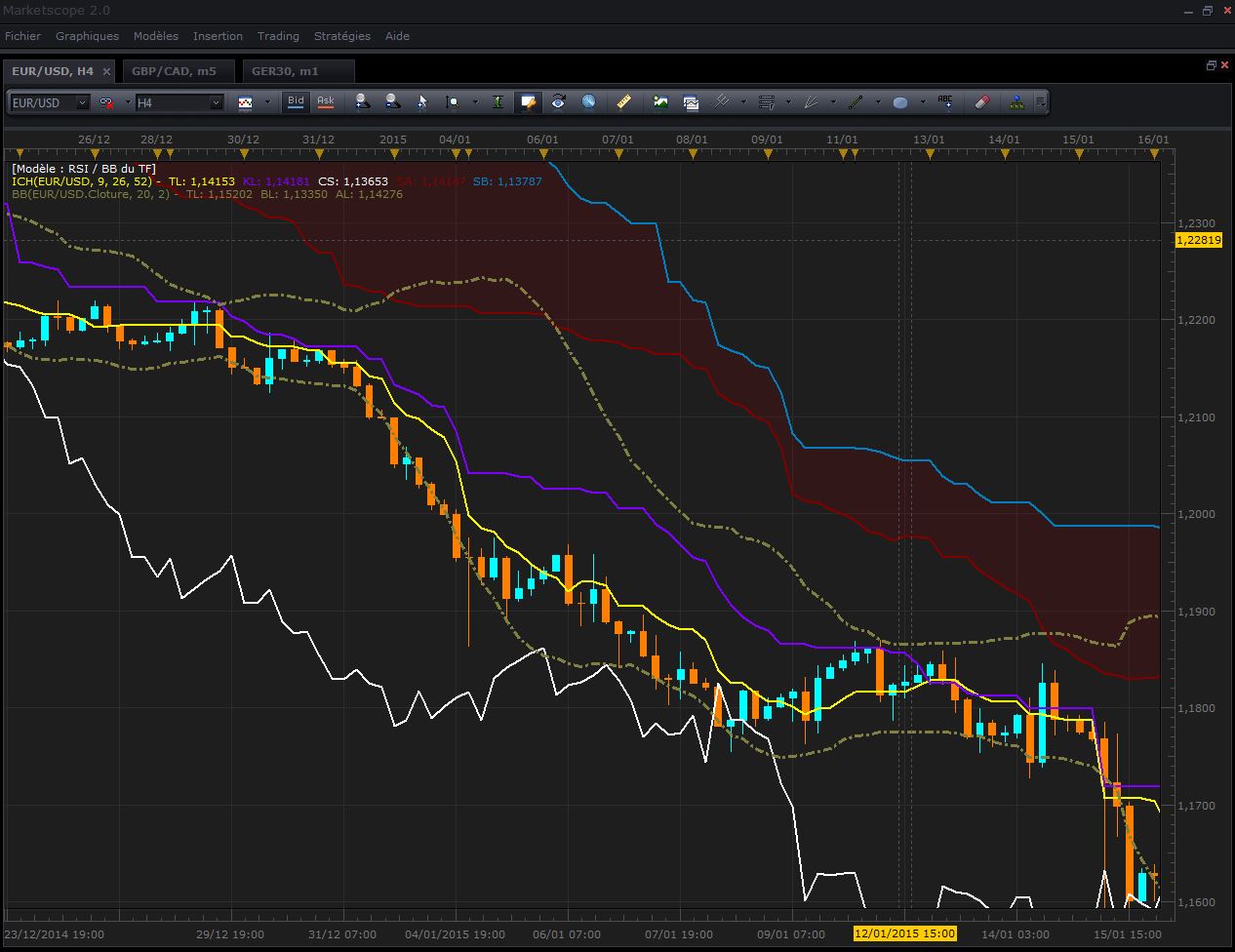Click the zoom in magnifier icon
Screen dimensions: 1235x952
(x=362, y=101)
